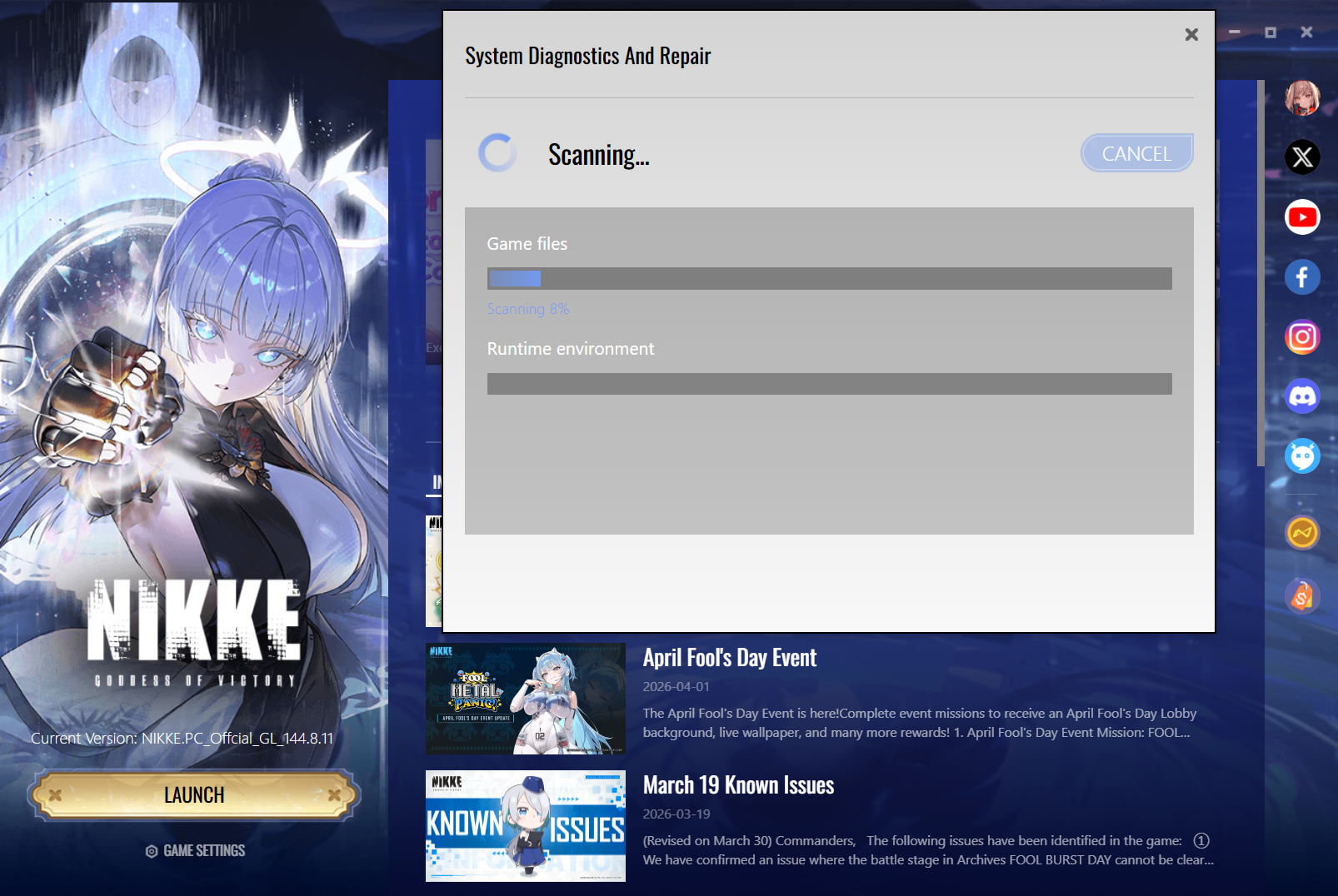
Task: Close the NIKKE launcher window
Action: point(1306,32)
